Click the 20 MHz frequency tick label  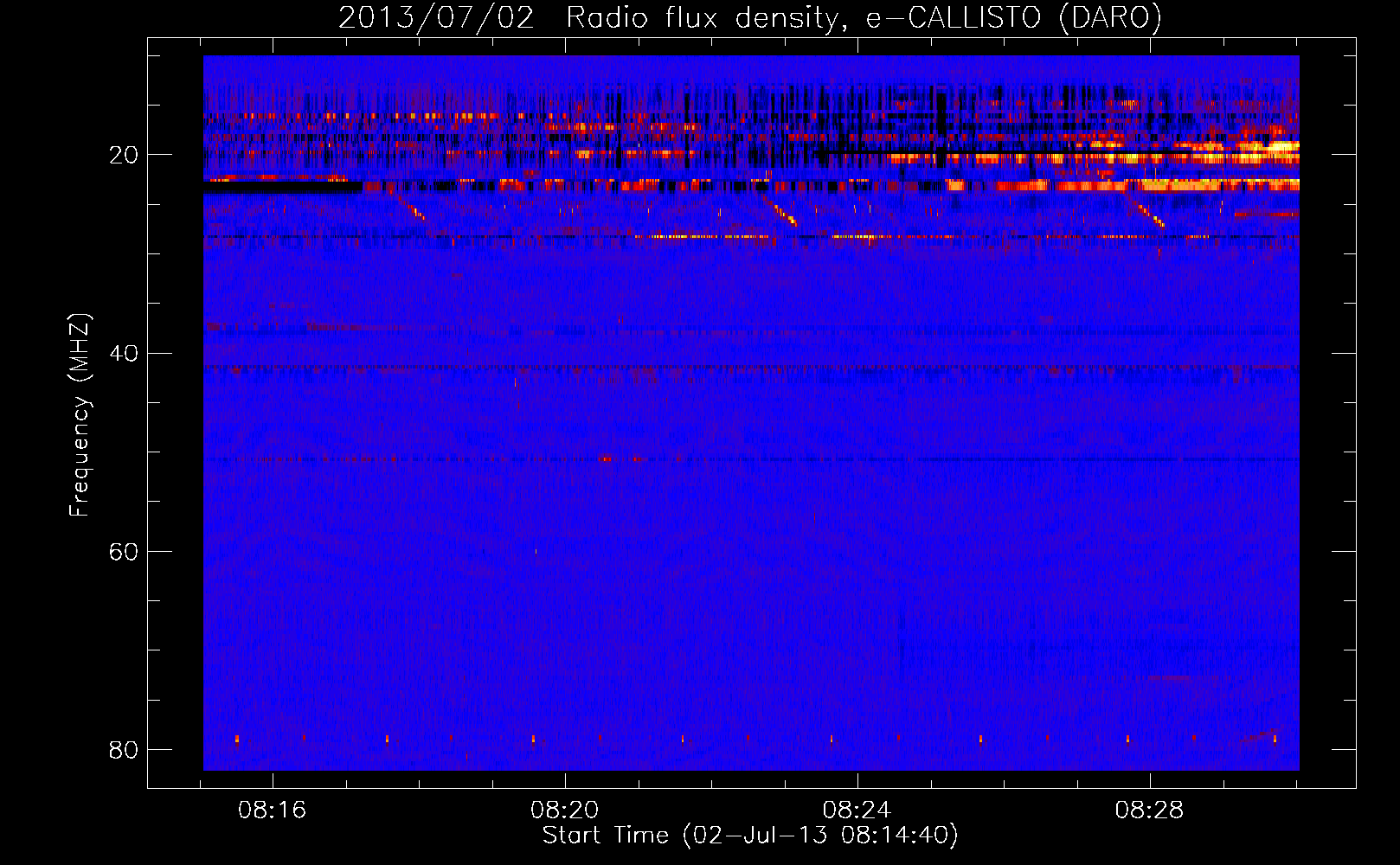pos(123,156)
